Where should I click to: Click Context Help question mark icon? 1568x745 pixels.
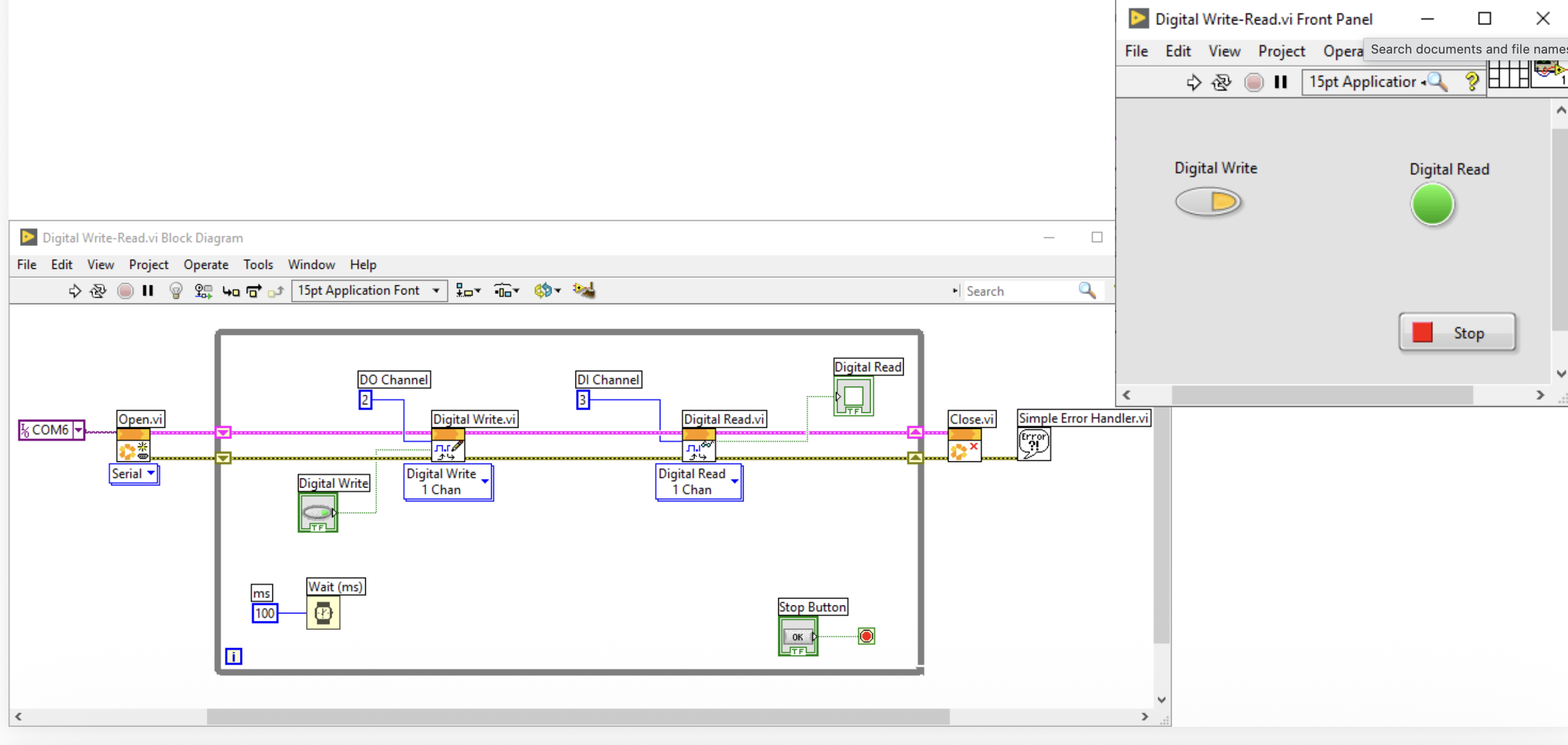pos(1472,81)
